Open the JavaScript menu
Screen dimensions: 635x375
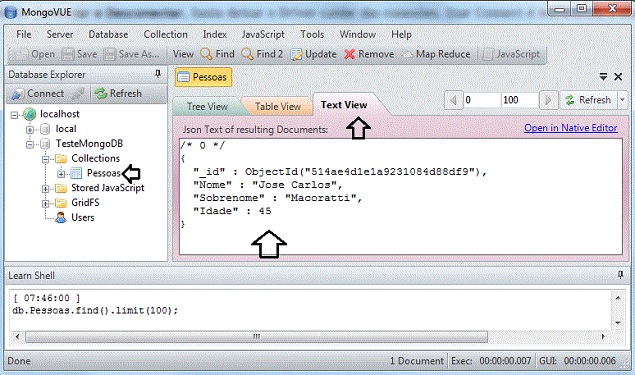click(x=263, y=34)
